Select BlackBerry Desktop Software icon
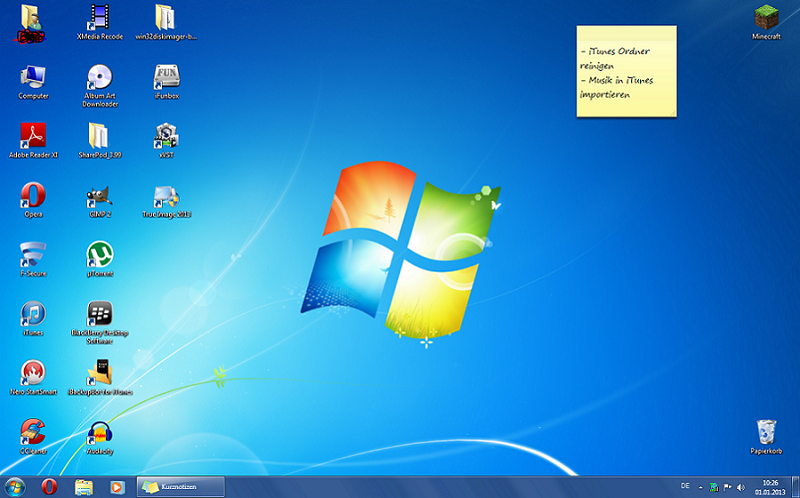This screenshot has height=498, width=800. tap(99, 321)
